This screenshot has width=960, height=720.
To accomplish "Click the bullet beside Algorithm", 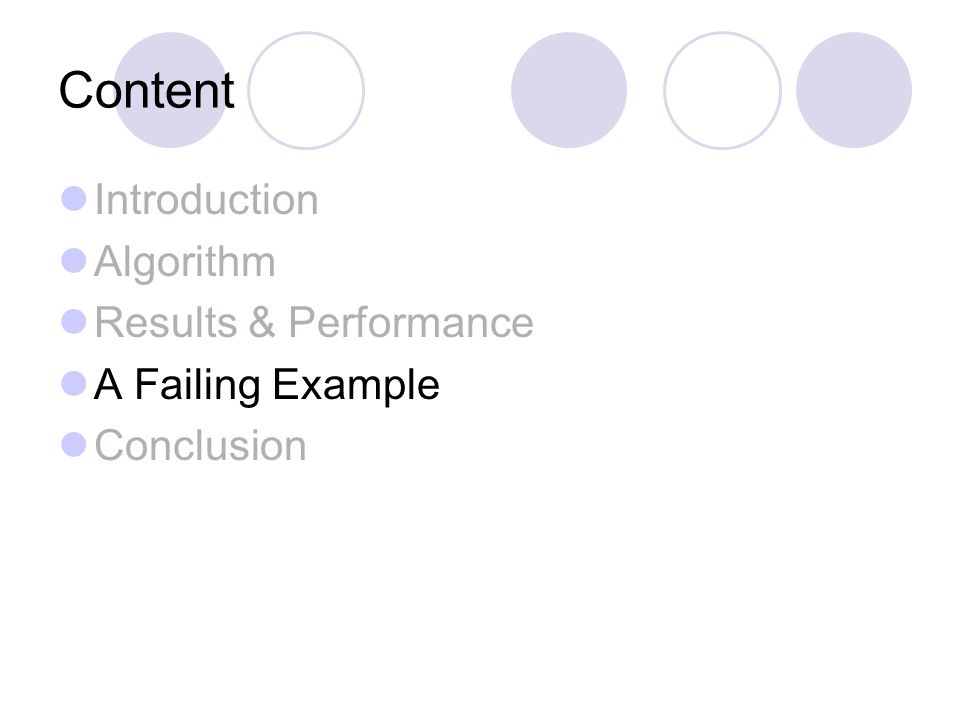I will (73, 260).
